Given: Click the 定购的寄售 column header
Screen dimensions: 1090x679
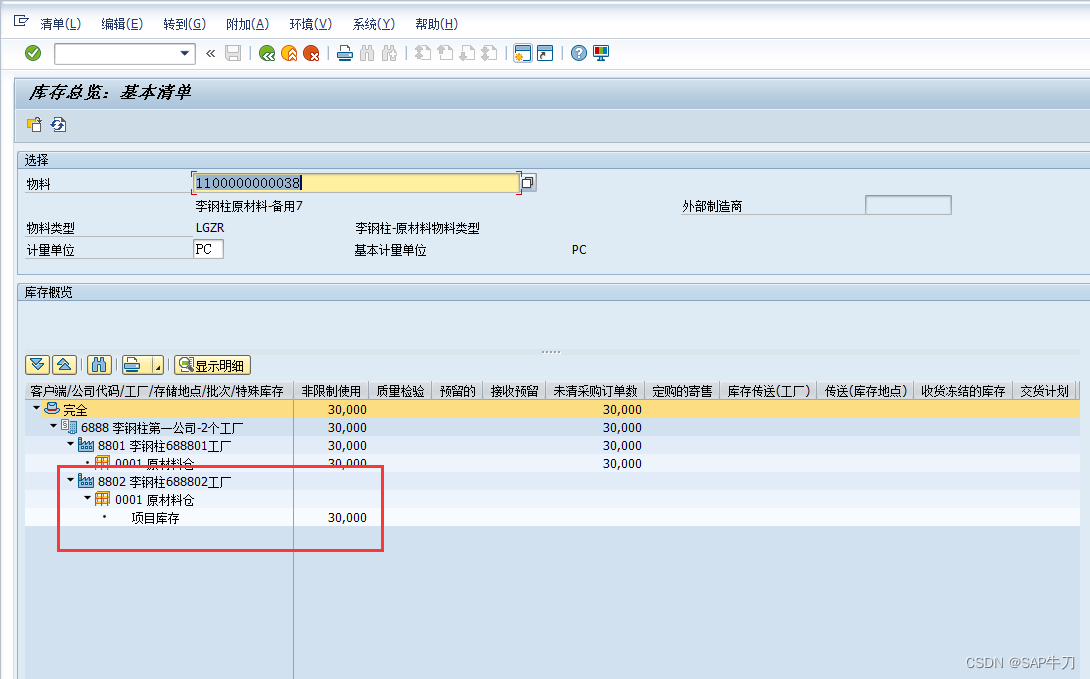Looking at the screenshot, I should click(x=682, y=391).
